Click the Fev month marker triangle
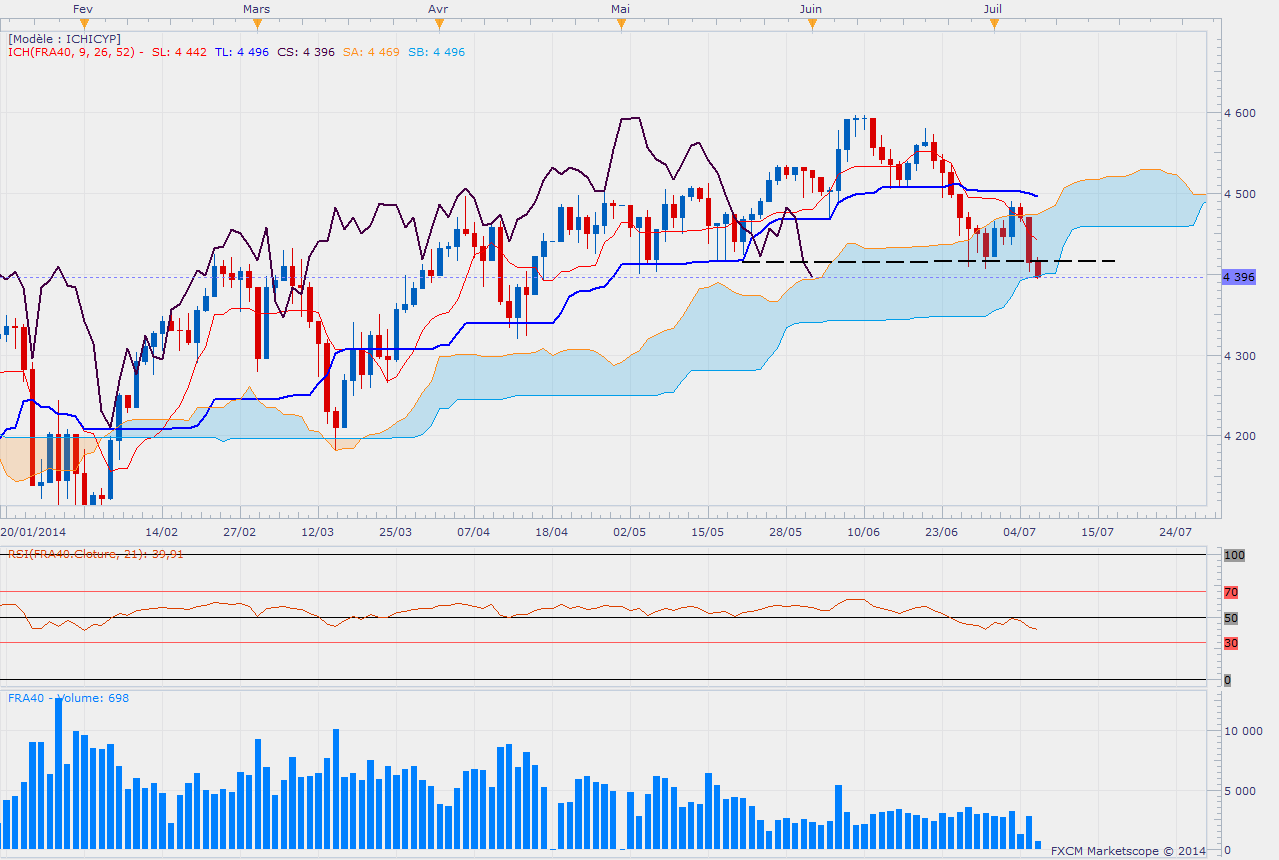 [x=85, y=24]
